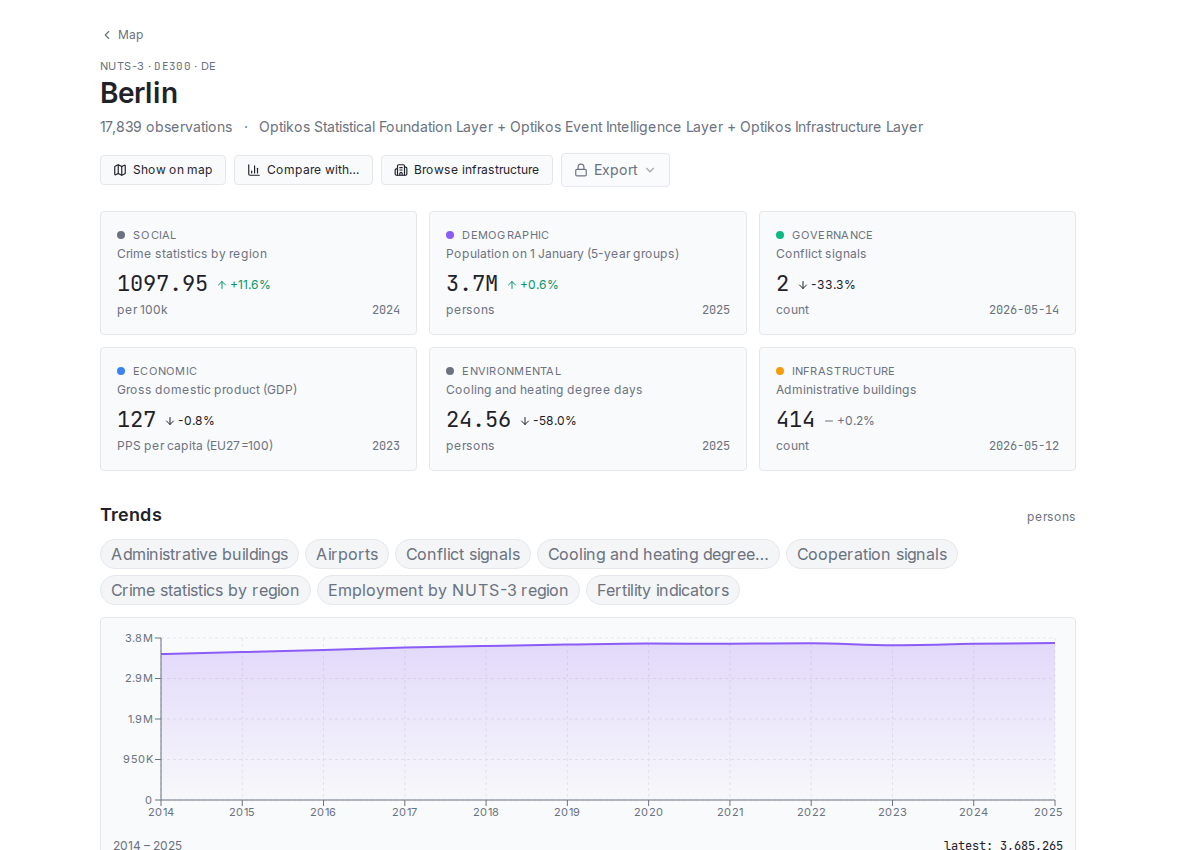Select the Cooperation signals trend chip
This screenshot has width=1180, height=850.
[x=871, y=554]
